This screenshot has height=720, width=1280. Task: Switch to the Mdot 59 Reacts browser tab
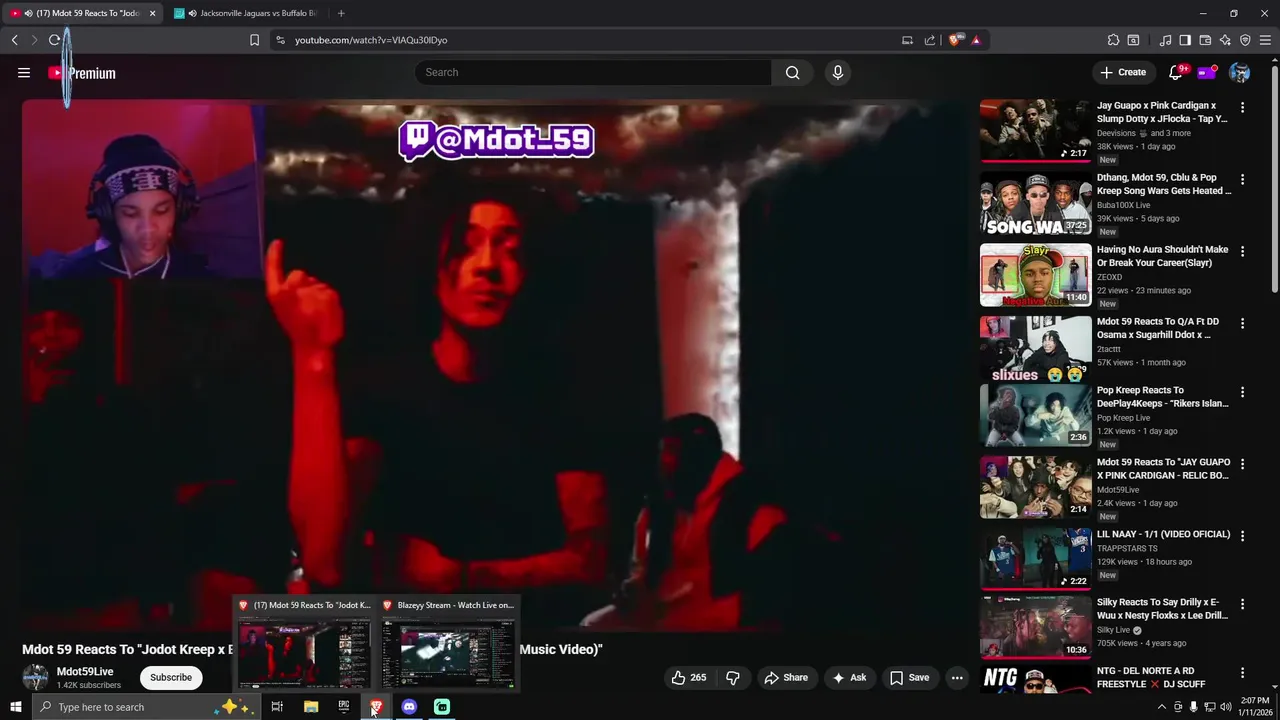tap(83, 13)
